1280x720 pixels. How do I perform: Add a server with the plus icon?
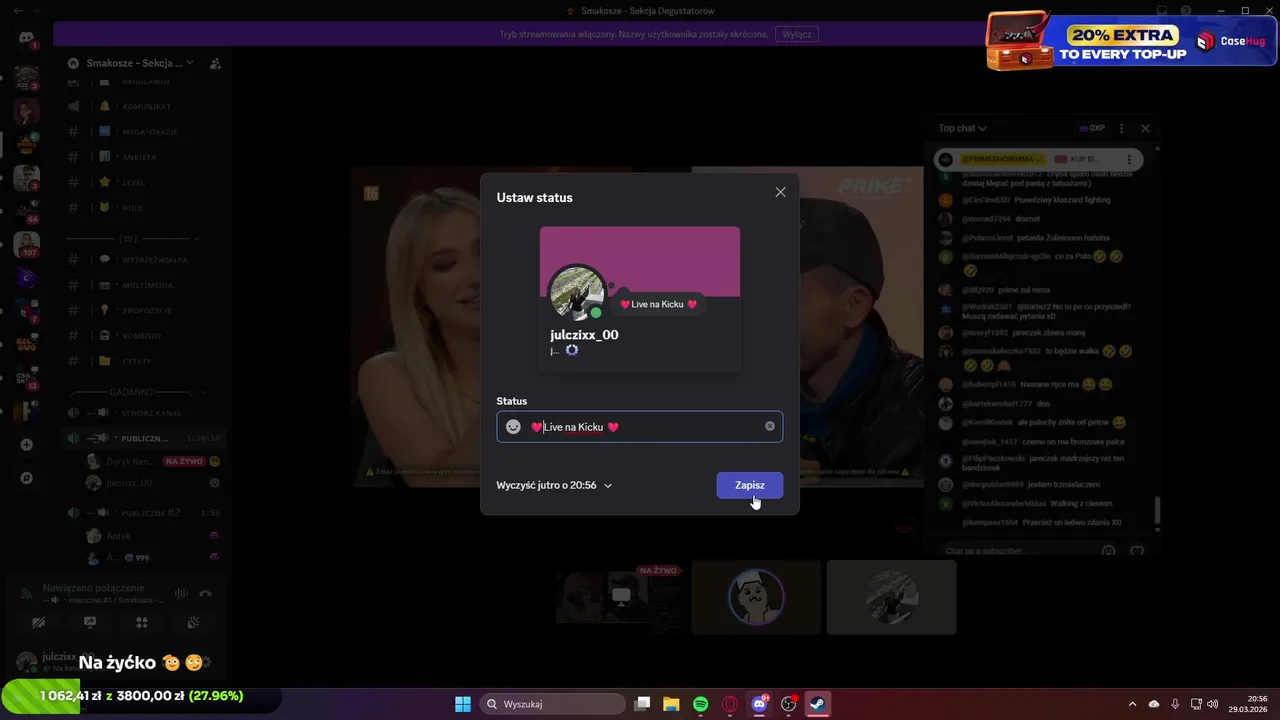(x=26, y=445)
